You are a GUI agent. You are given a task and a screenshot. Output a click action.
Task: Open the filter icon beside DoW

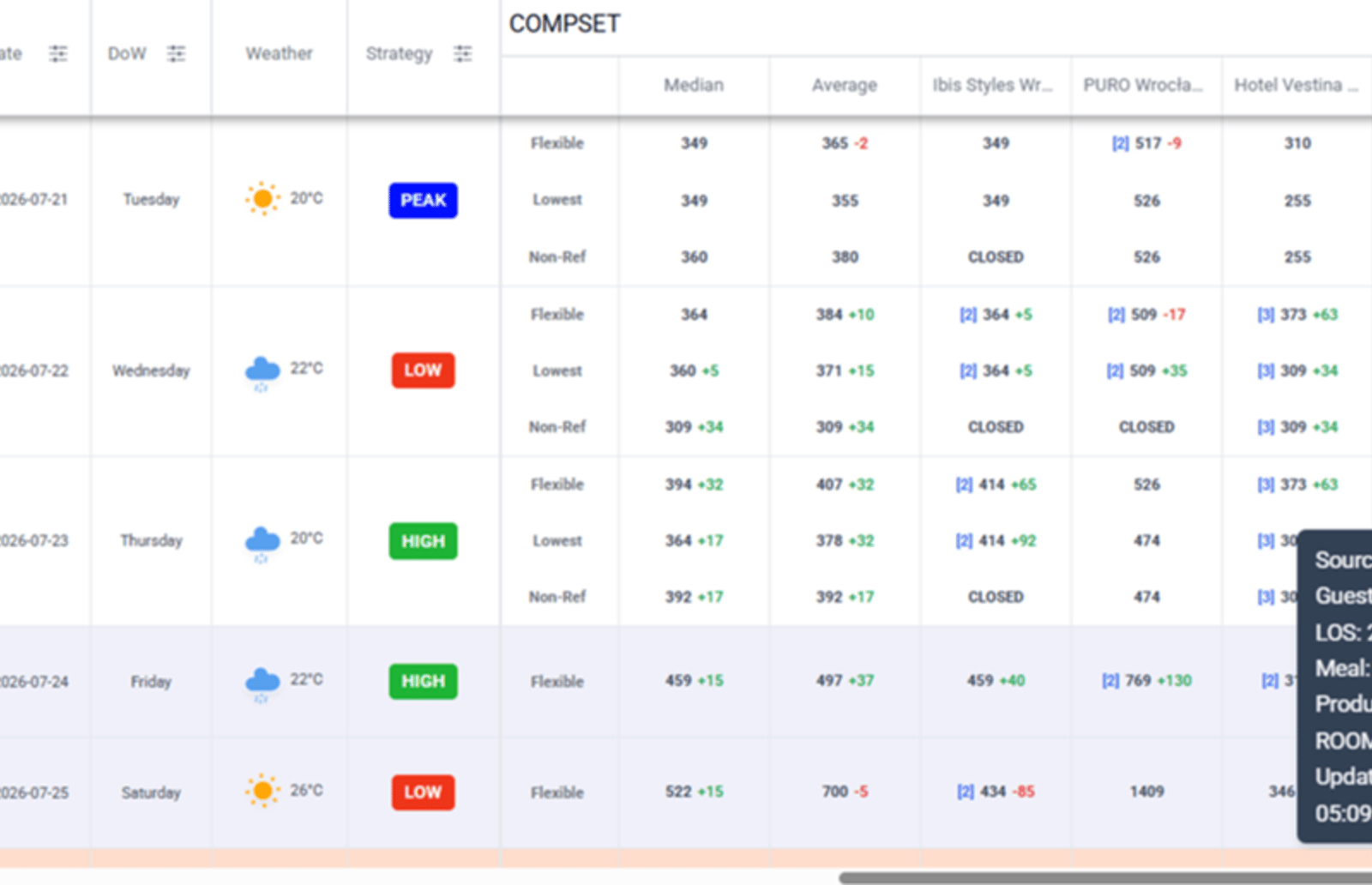tap(176, 54)
